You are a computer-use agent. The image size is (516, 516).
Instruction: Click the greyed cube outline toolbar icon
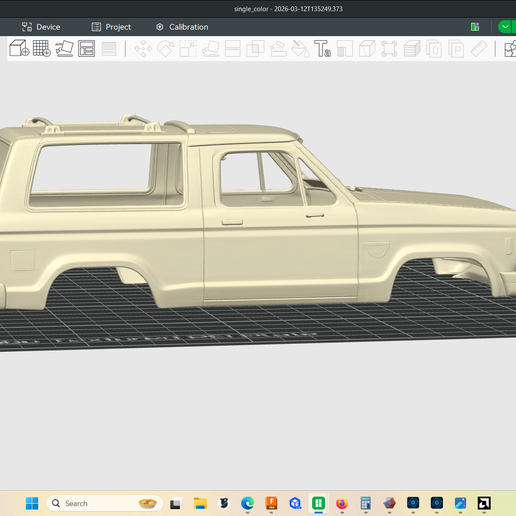click(x=367, y=49)
